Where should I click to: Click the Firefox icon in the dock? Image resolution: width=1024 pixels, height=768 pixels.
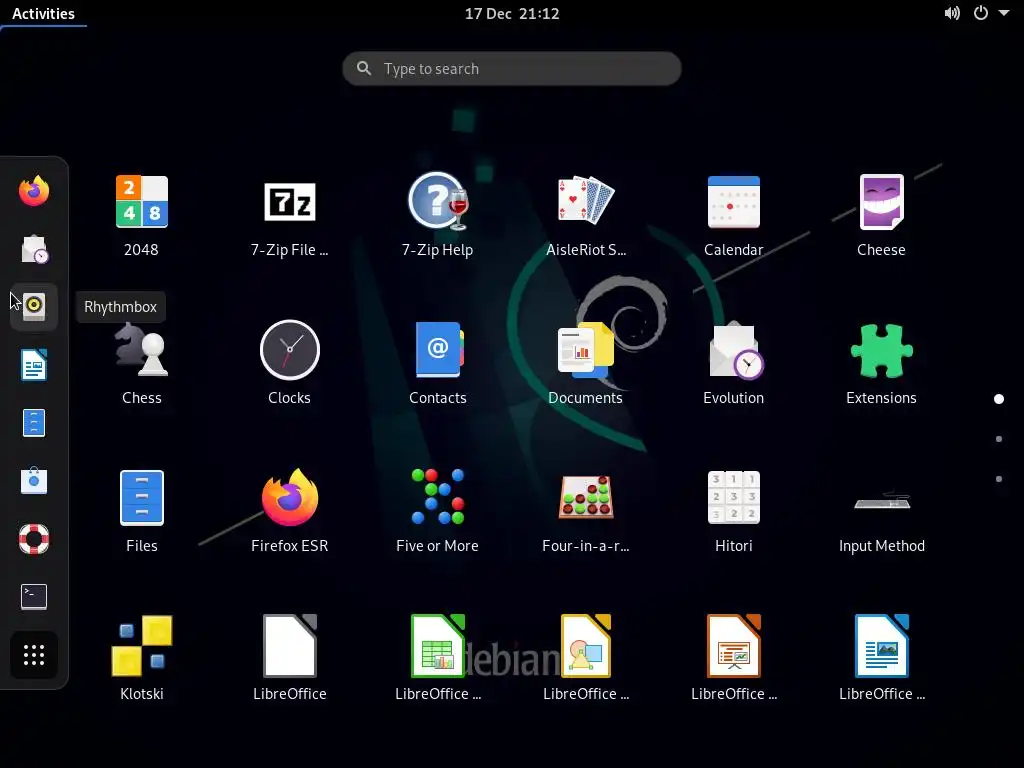(34, 191)
